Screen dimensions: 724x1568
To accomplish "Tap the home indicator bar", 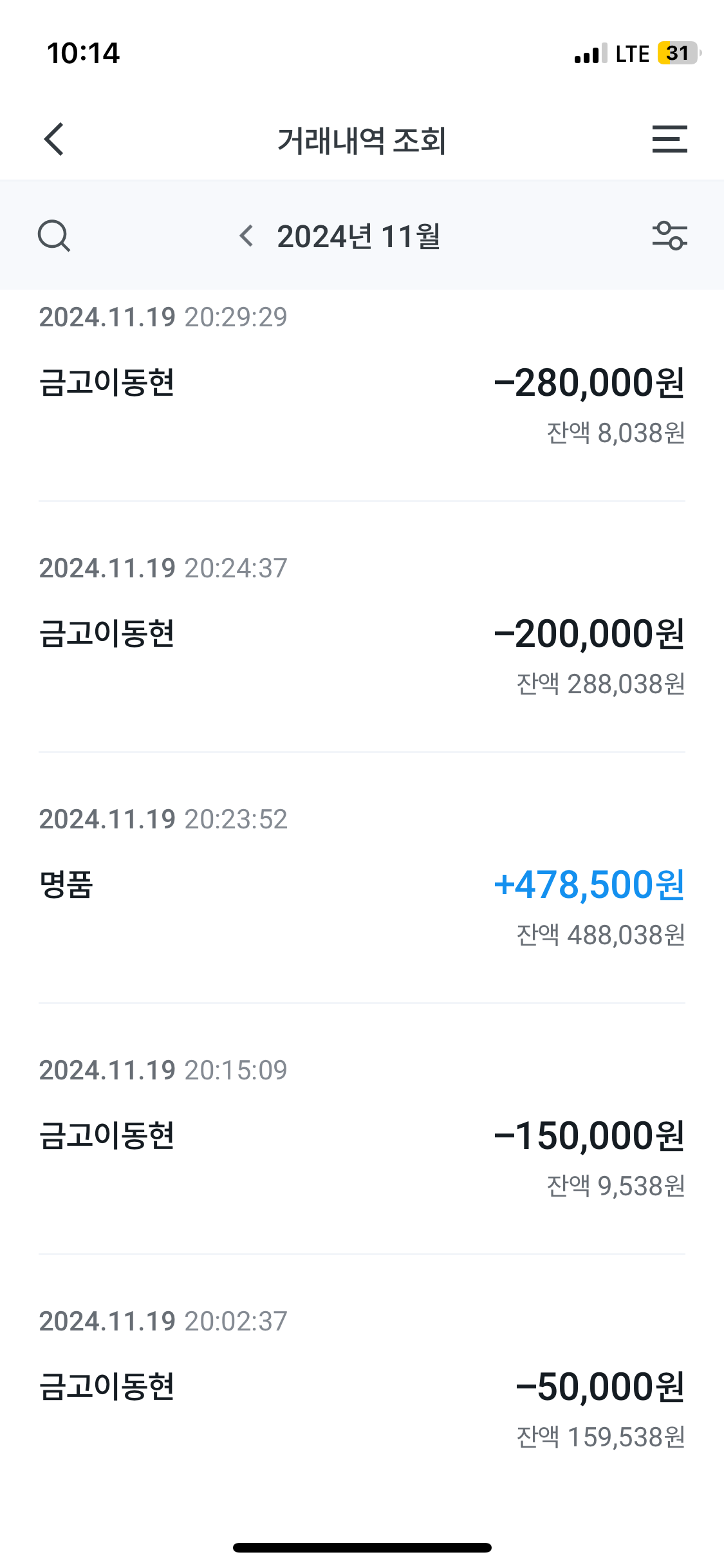I will (x=362, y=1547).
